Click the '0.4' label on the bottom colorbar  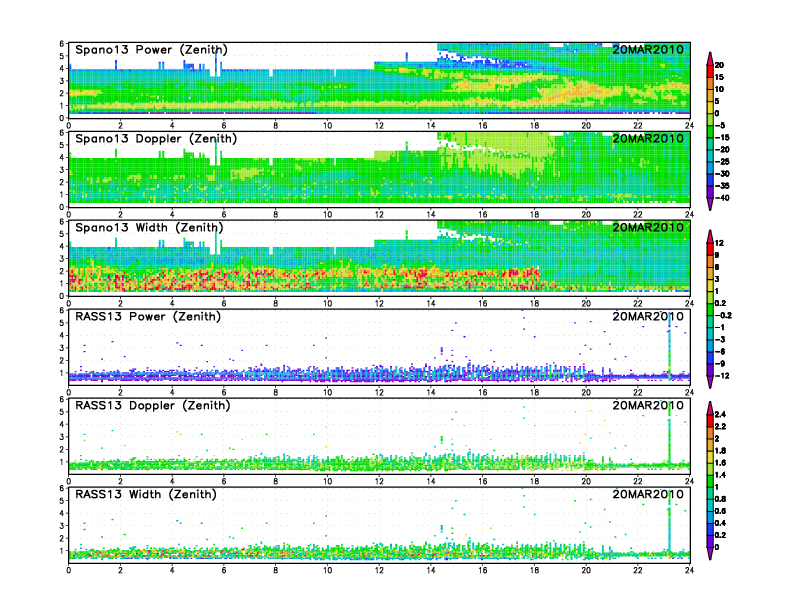tap(720, 523)
